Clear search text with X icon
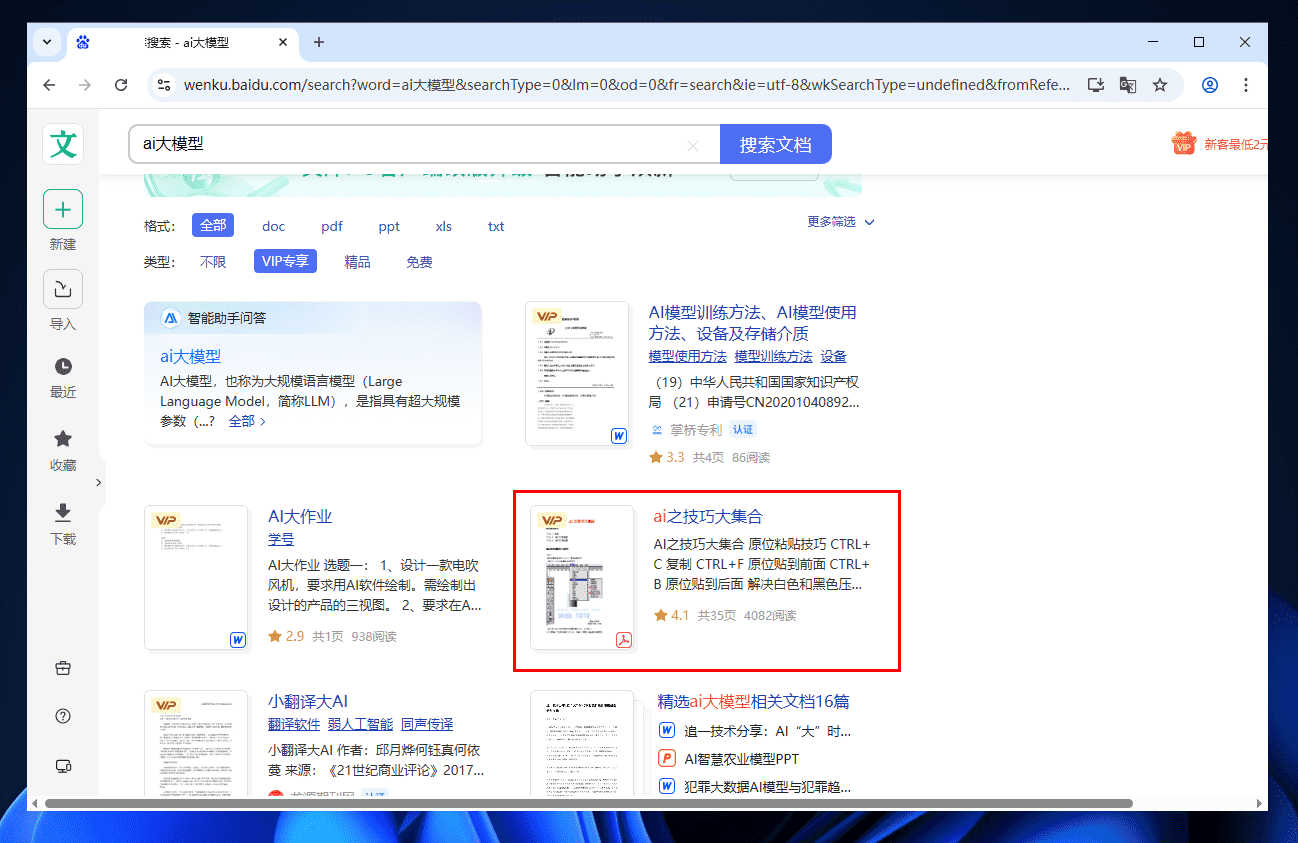This screenshot has width=1298, height=843. point(693,145)
